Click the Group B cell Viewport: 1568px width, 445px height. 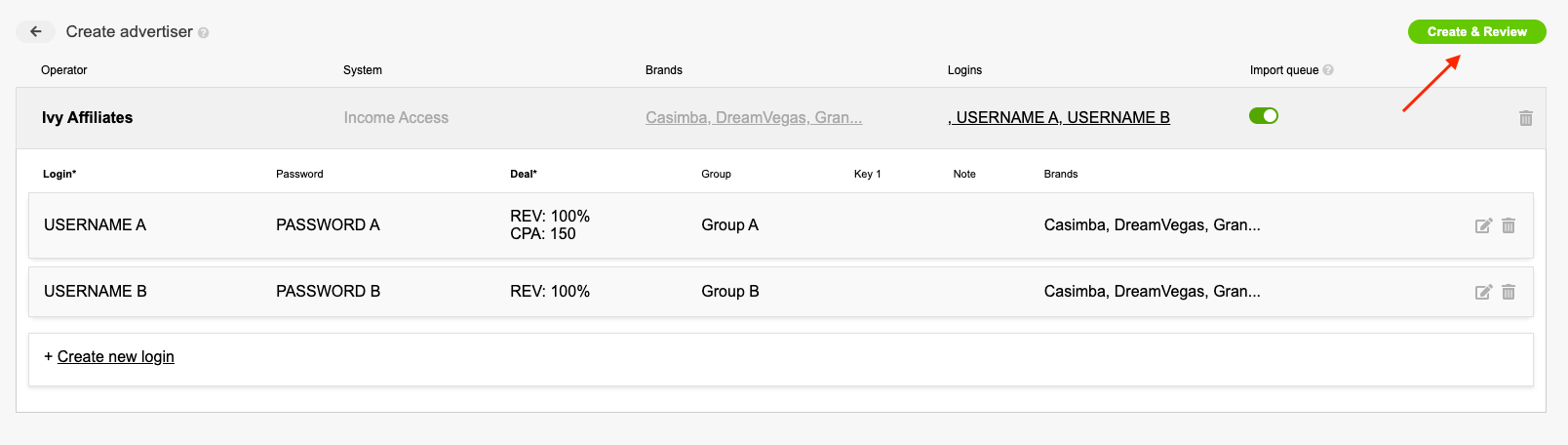(x=730, y=291)
